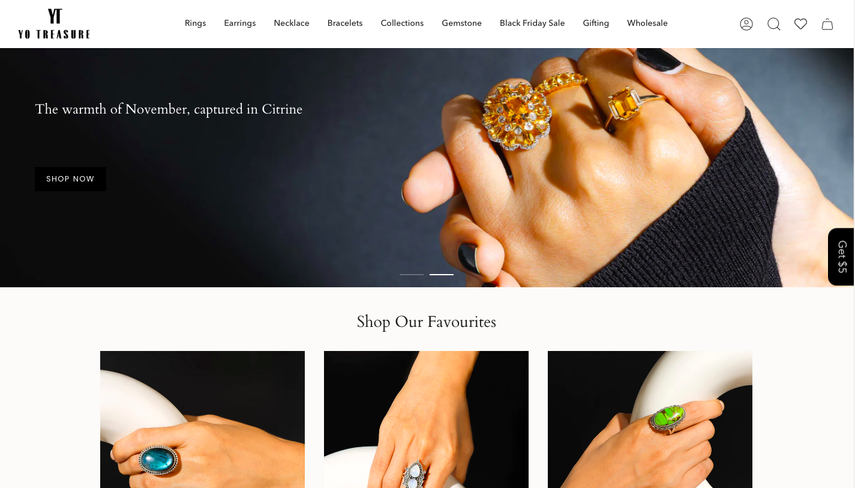Expand the Gemstone menu
Image resolution: width=855 pixels, height=488 pixels.
461,23
